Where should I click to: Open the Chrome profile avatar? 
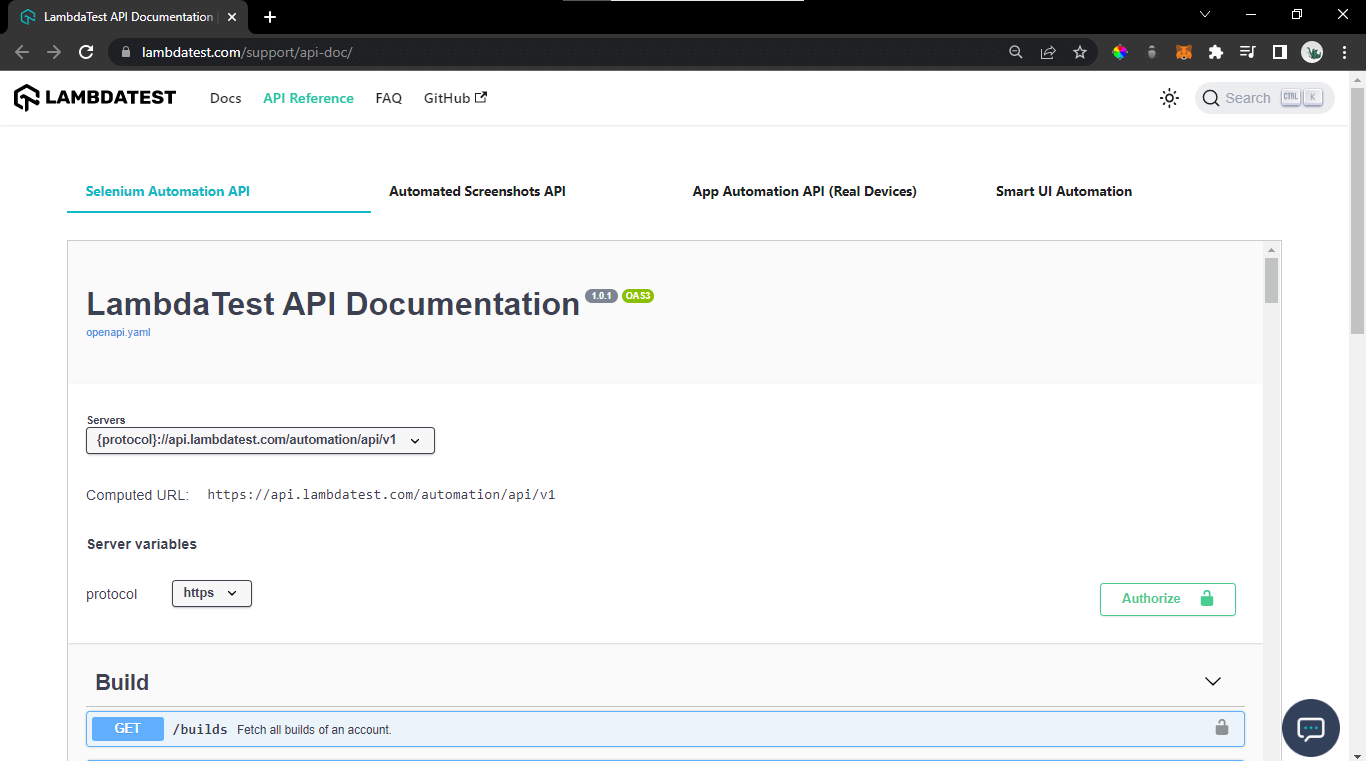pyautogui.click(x=1312, y=52)
